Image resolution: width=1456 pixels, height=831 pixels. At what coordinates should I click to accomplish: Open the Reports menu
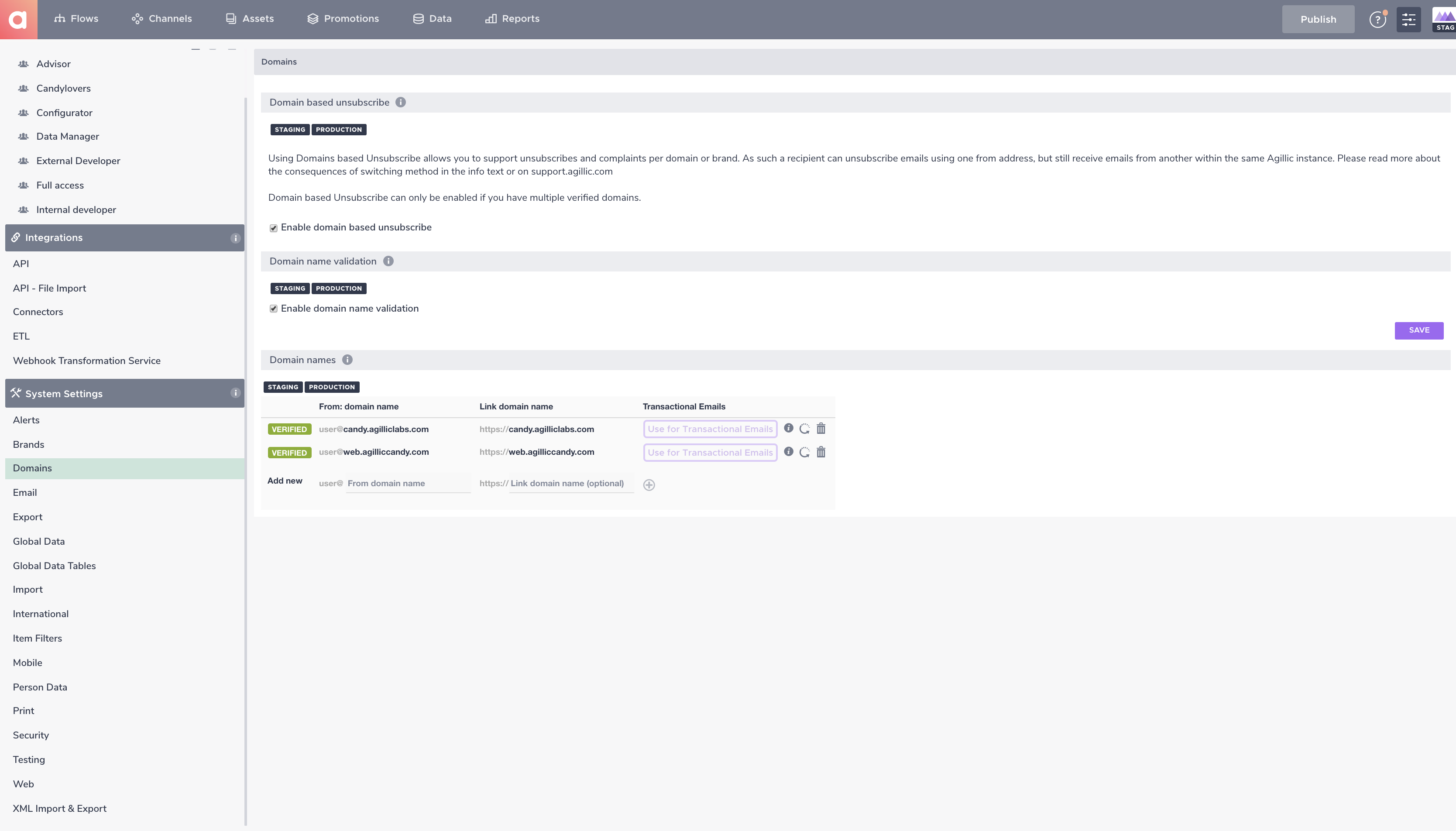point(512,19)
